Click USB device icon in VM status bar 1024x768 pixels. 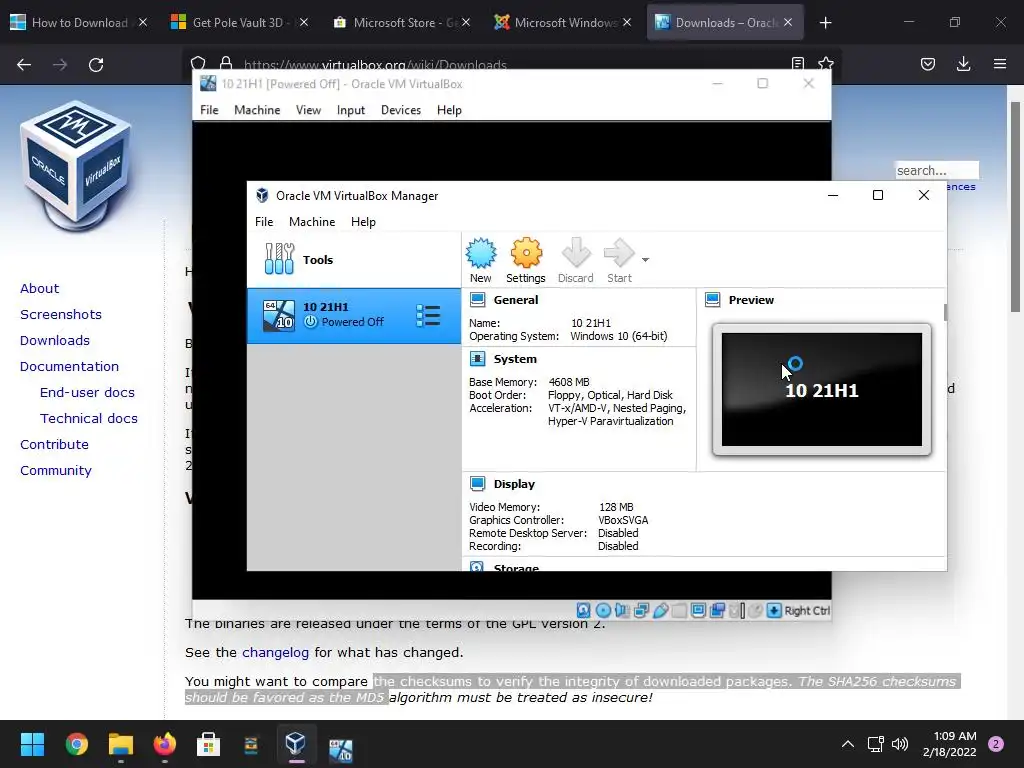click(660, 611)
